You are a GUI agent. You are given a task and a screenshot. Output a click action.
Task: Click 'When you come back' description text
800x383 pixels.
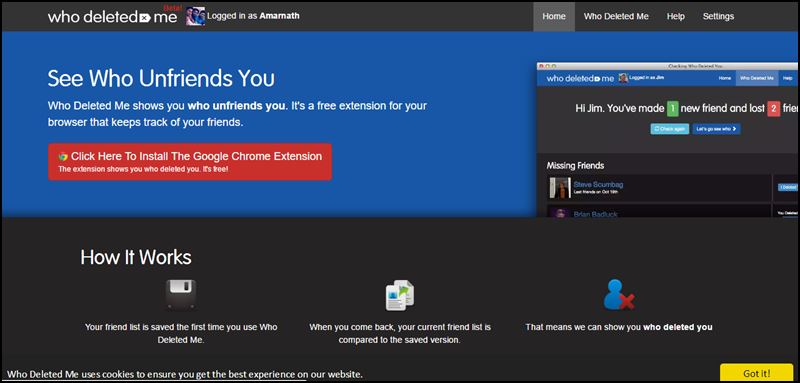tap(399, 333)
